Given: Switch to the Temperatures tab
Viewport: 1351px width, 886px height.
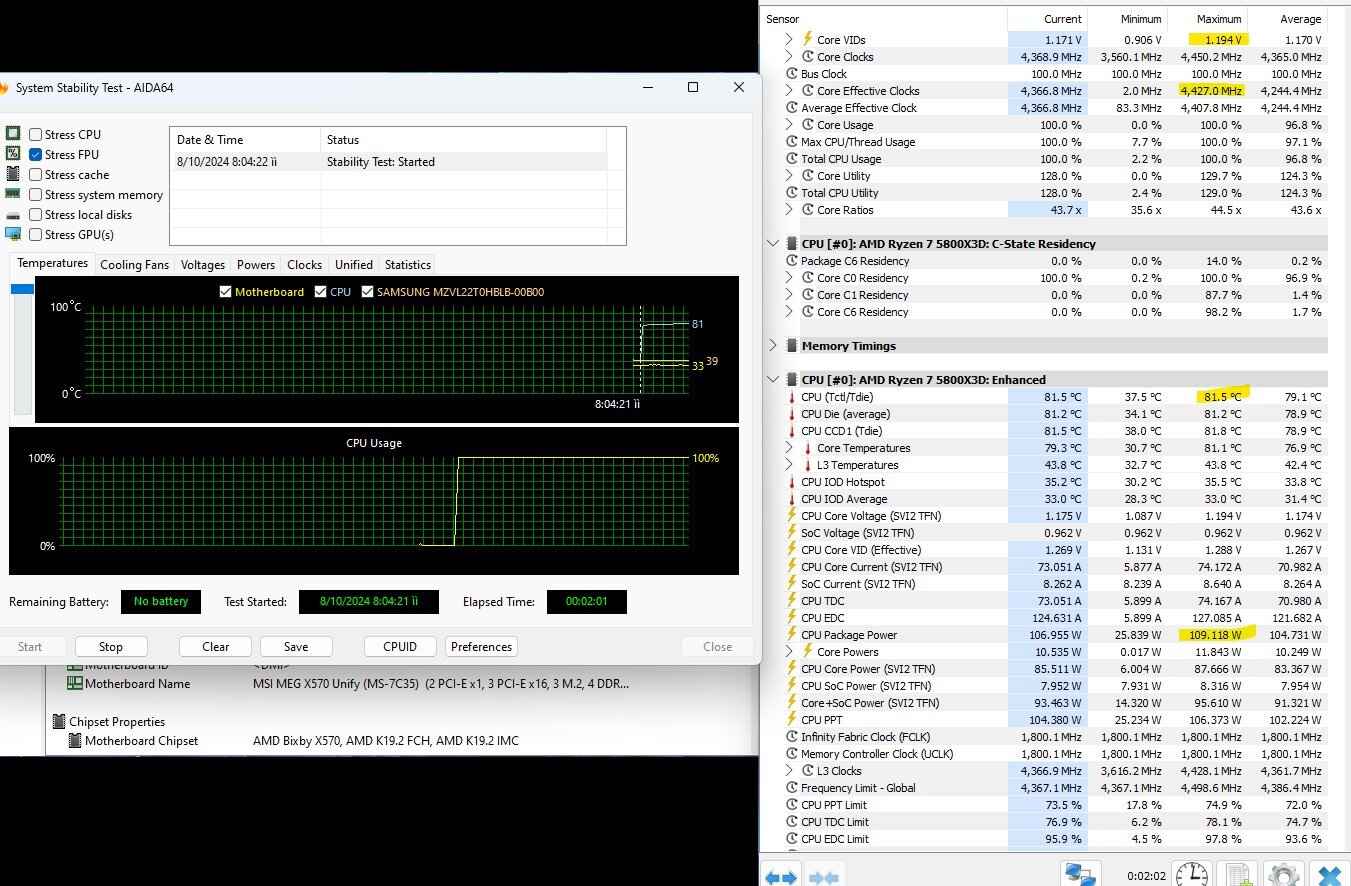Looking at the screenshot, I should pyautogui.click(x=53, y=264).
